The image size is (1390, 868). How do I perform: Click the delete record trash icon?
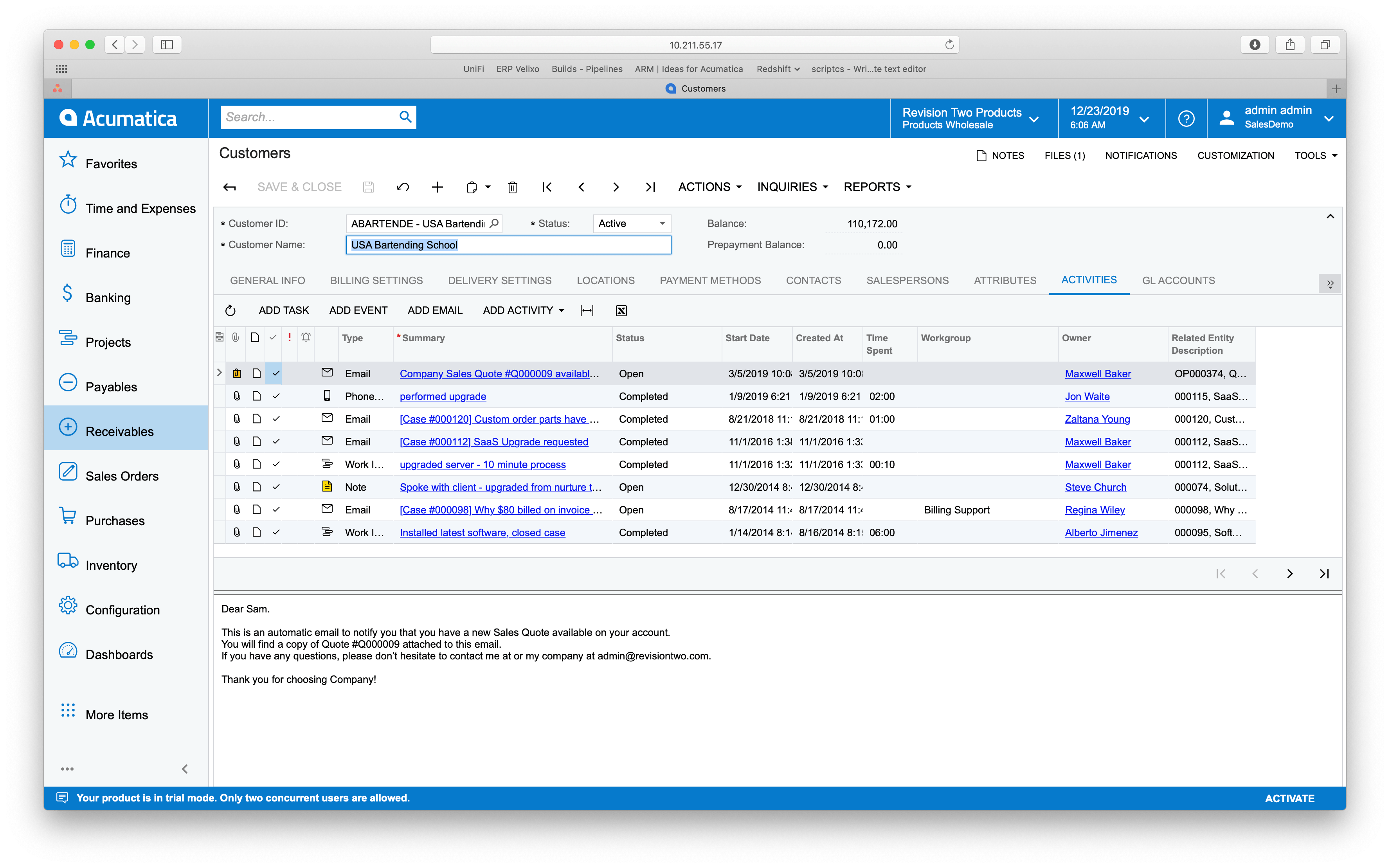(513, 187)
